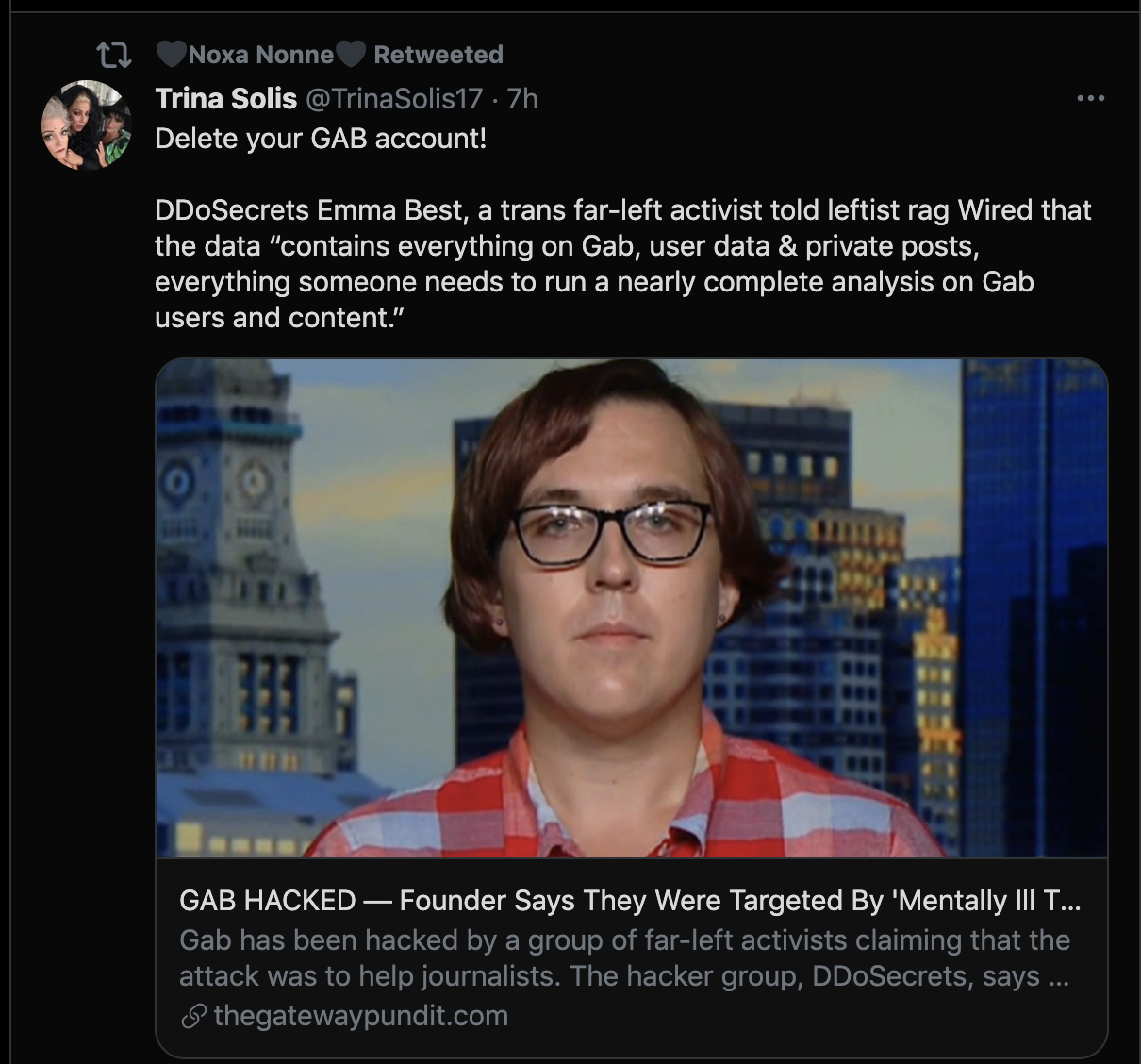Open the GAB HACKED article headline

(630, 901)
